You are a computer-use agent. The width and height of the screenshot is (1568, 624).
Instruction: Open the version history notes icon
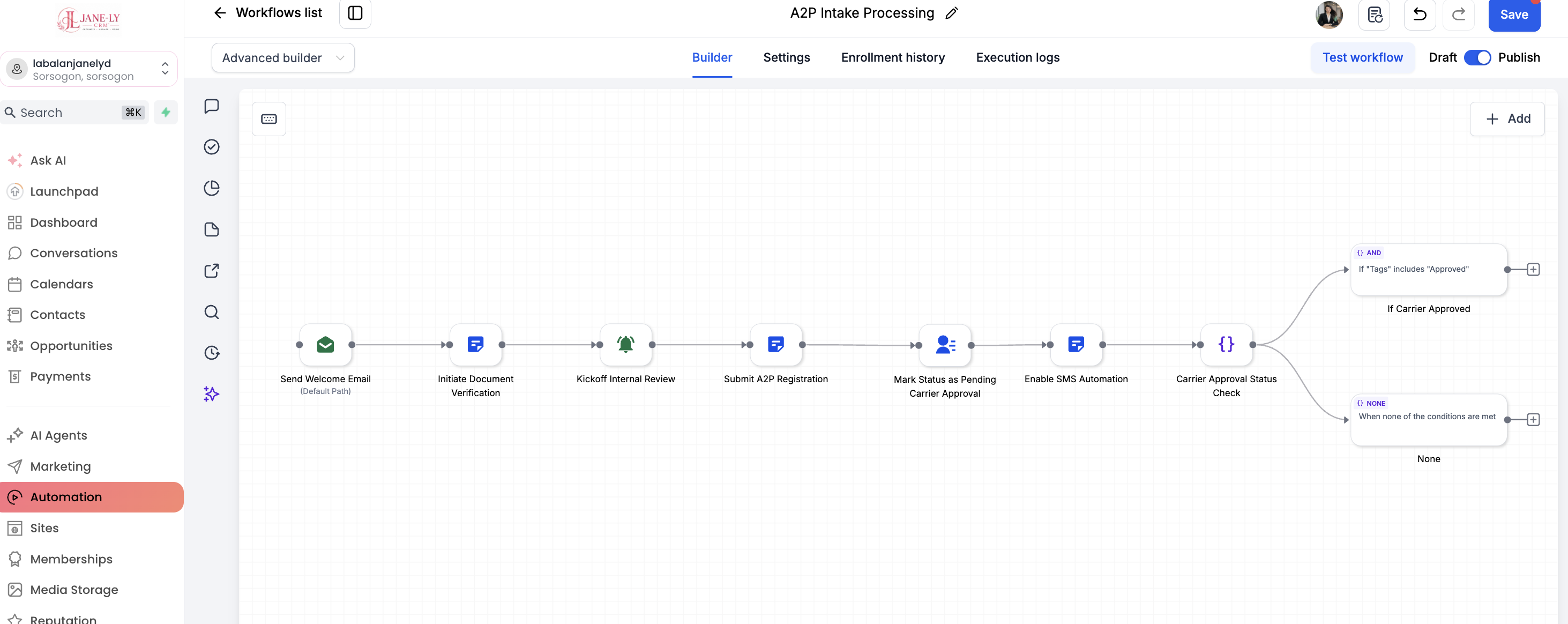pos(1375,14)
